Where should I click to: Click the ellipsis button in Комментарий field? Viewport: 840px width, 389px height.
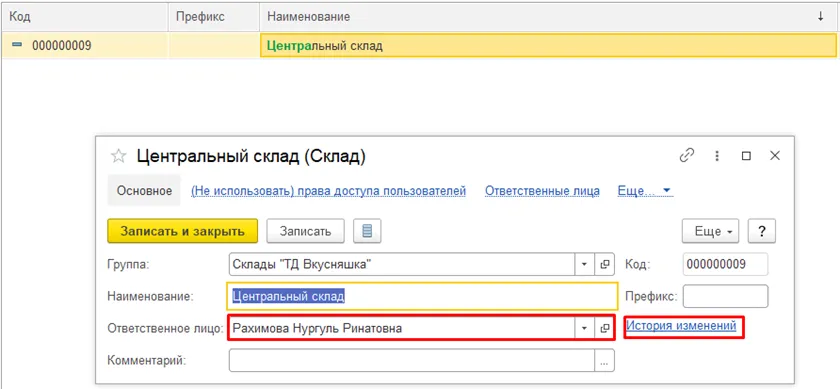[x=605, y=361]
